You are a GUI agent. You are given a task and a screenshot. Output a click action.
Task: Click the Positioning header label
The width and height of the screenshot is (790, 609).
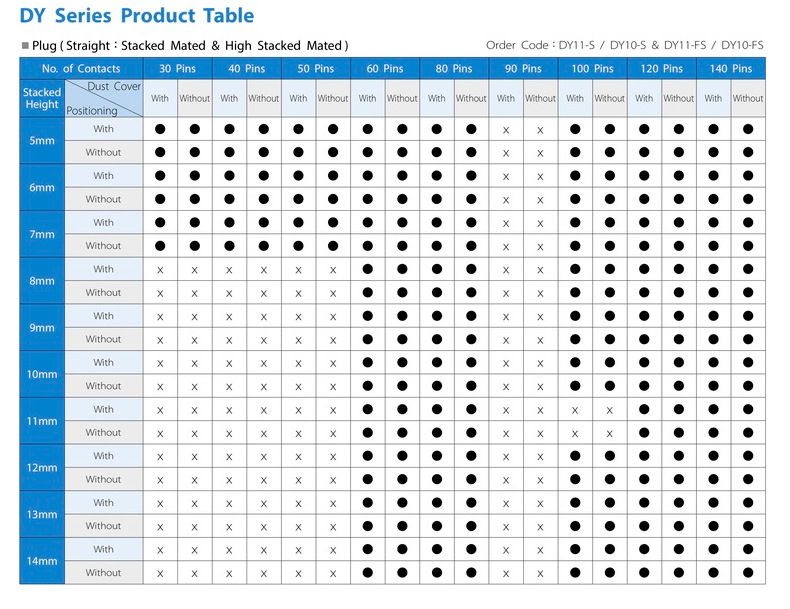pyautogui.click(x=92, y=111)
